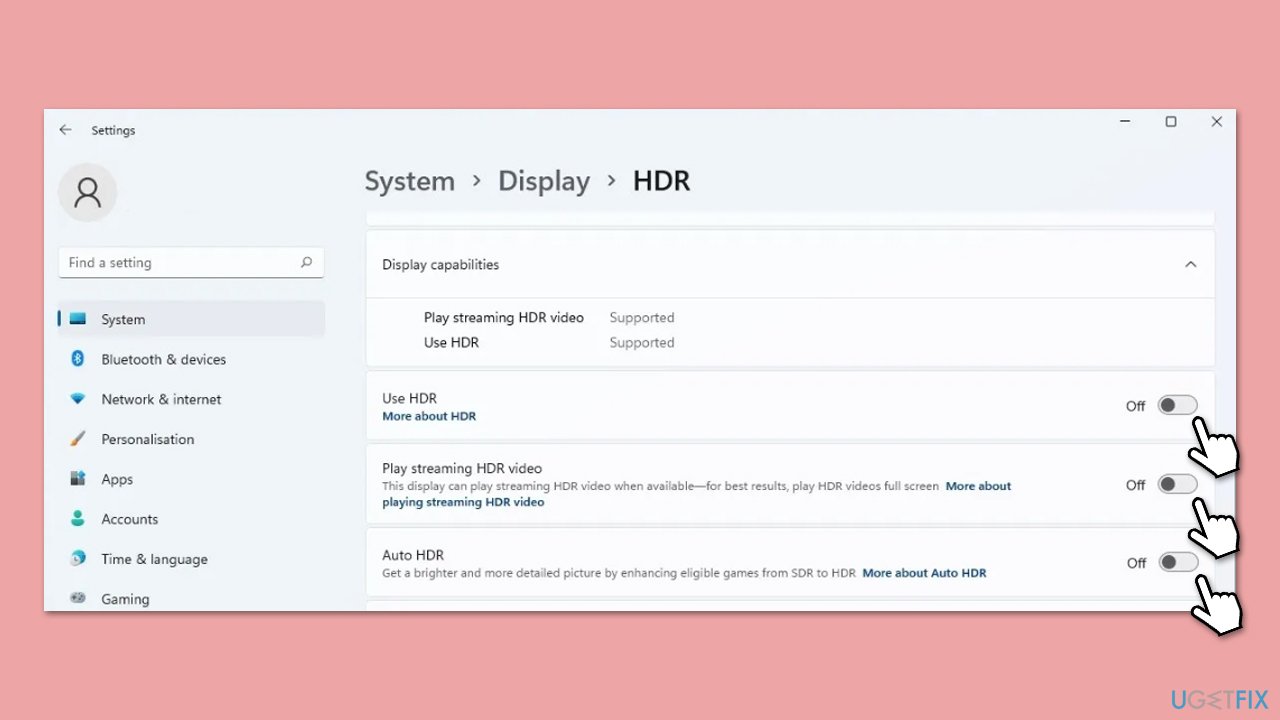Switch on the Auto HDR toggle
This screenshot has height=720, width=1280.
pos(1177,562)
